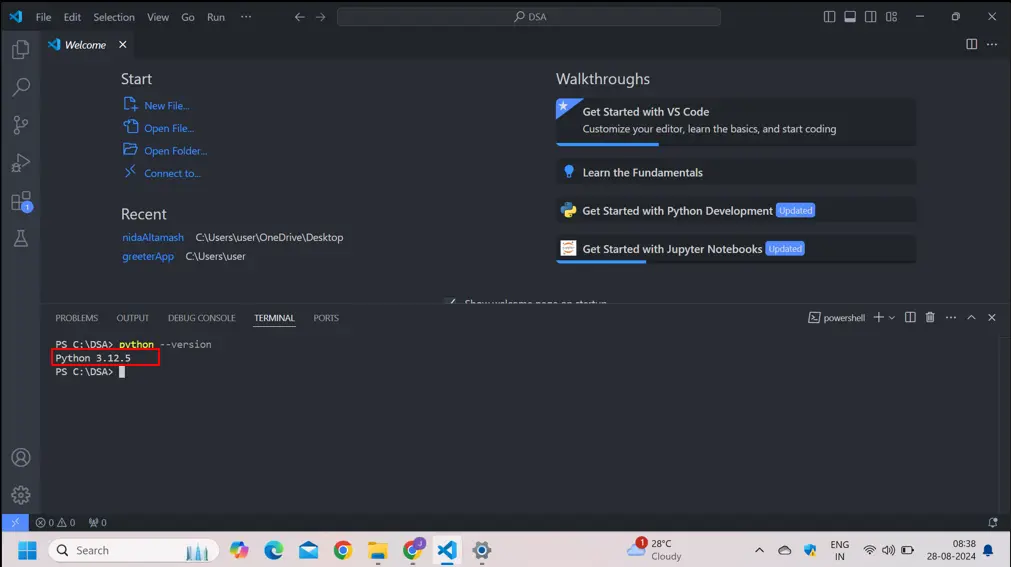Open terminal panel more actions ellipsis
Screen dimensions: 1011x567
(x=950, y=317)
